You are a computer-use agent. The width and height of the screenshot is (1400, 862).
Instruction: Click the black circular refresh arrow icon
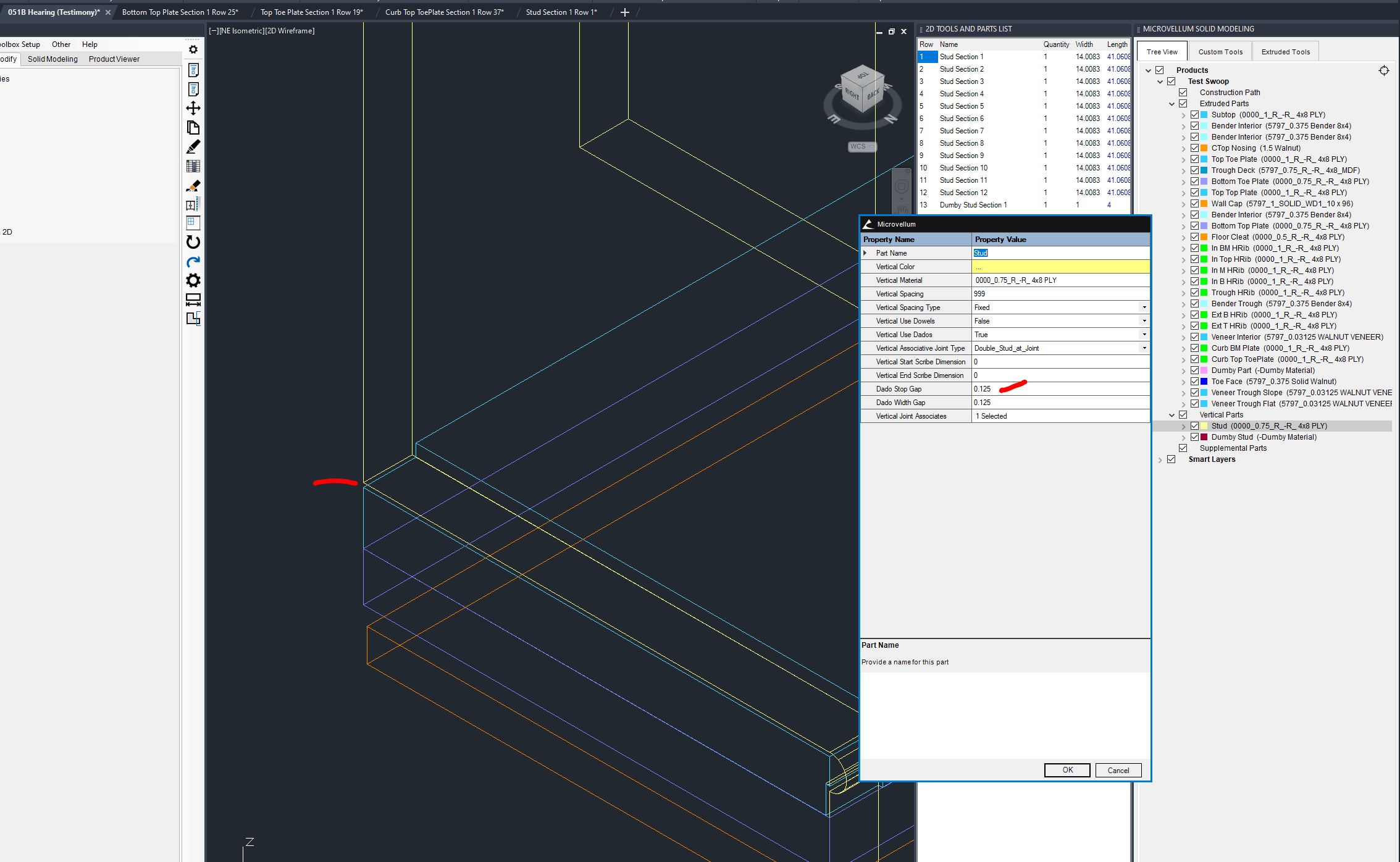coord(193,242)
